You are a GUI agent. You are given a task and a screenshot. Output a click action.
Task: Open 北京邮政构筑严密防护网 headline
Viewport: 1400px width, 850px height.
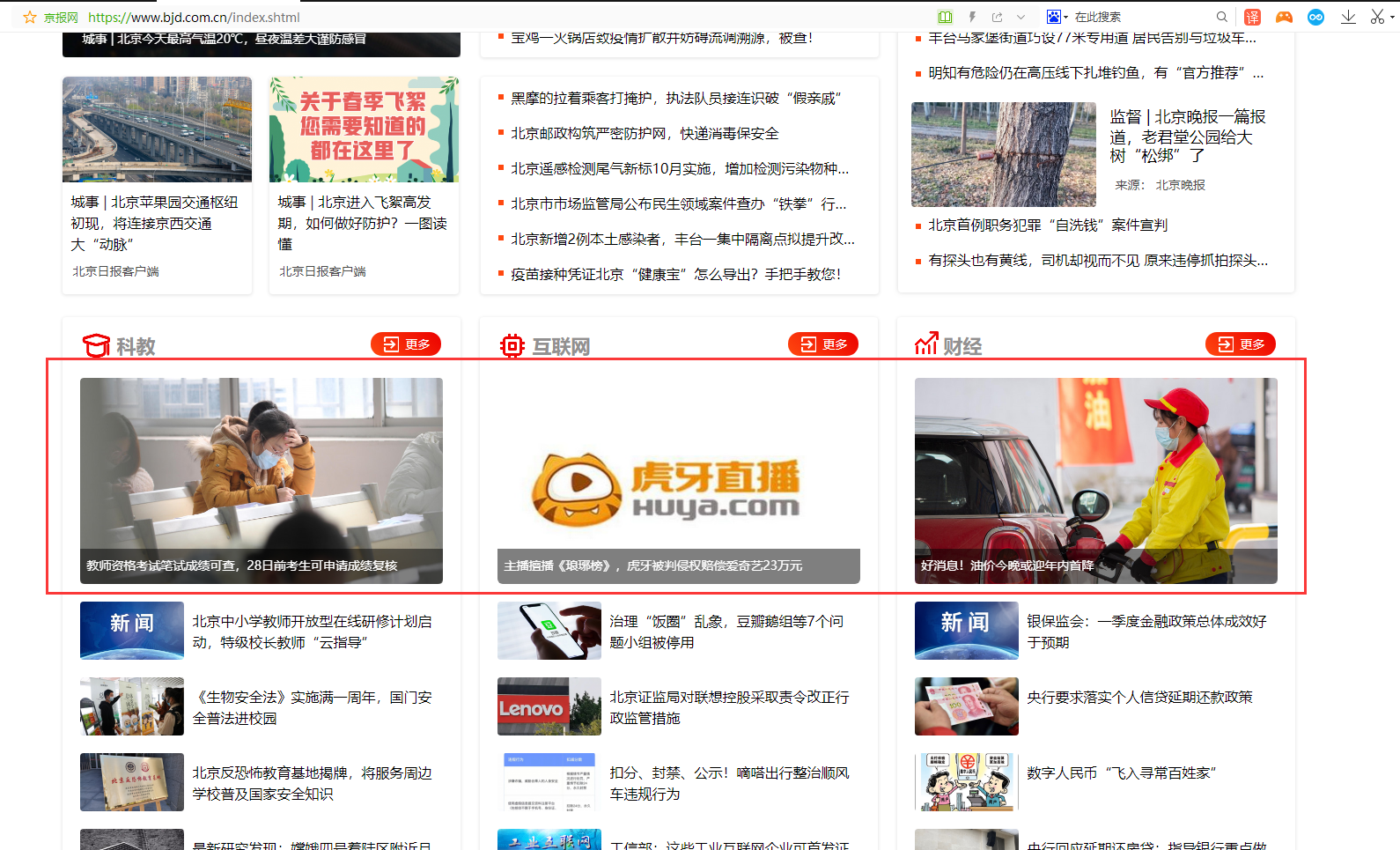[x=645, y=133]
